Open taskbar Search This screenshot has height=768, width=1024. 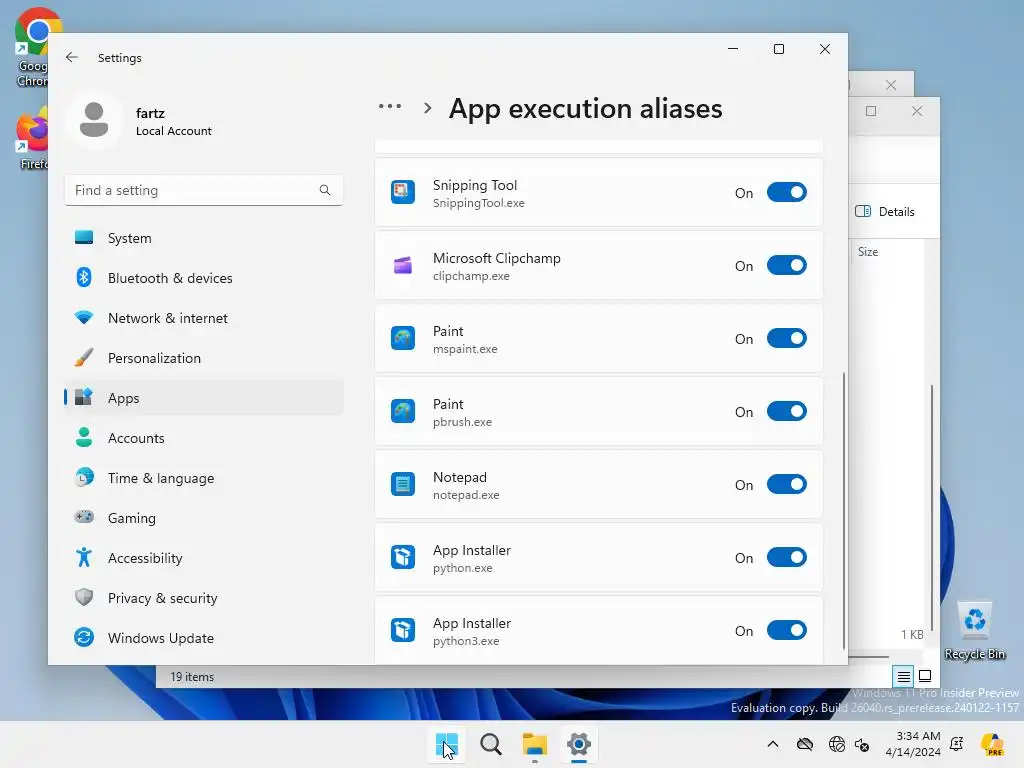click(x=490, y=744)
